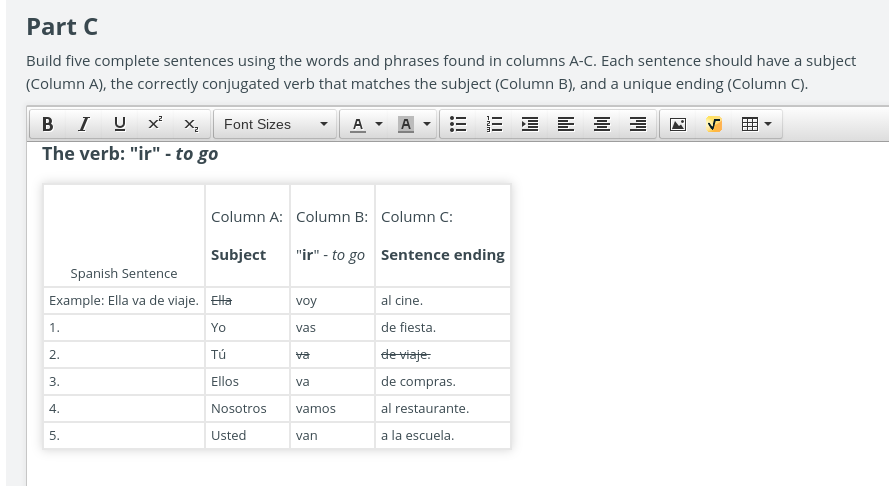Expand the background color dropdown arrow
This screenshot has width=889, height=486.
427,124
